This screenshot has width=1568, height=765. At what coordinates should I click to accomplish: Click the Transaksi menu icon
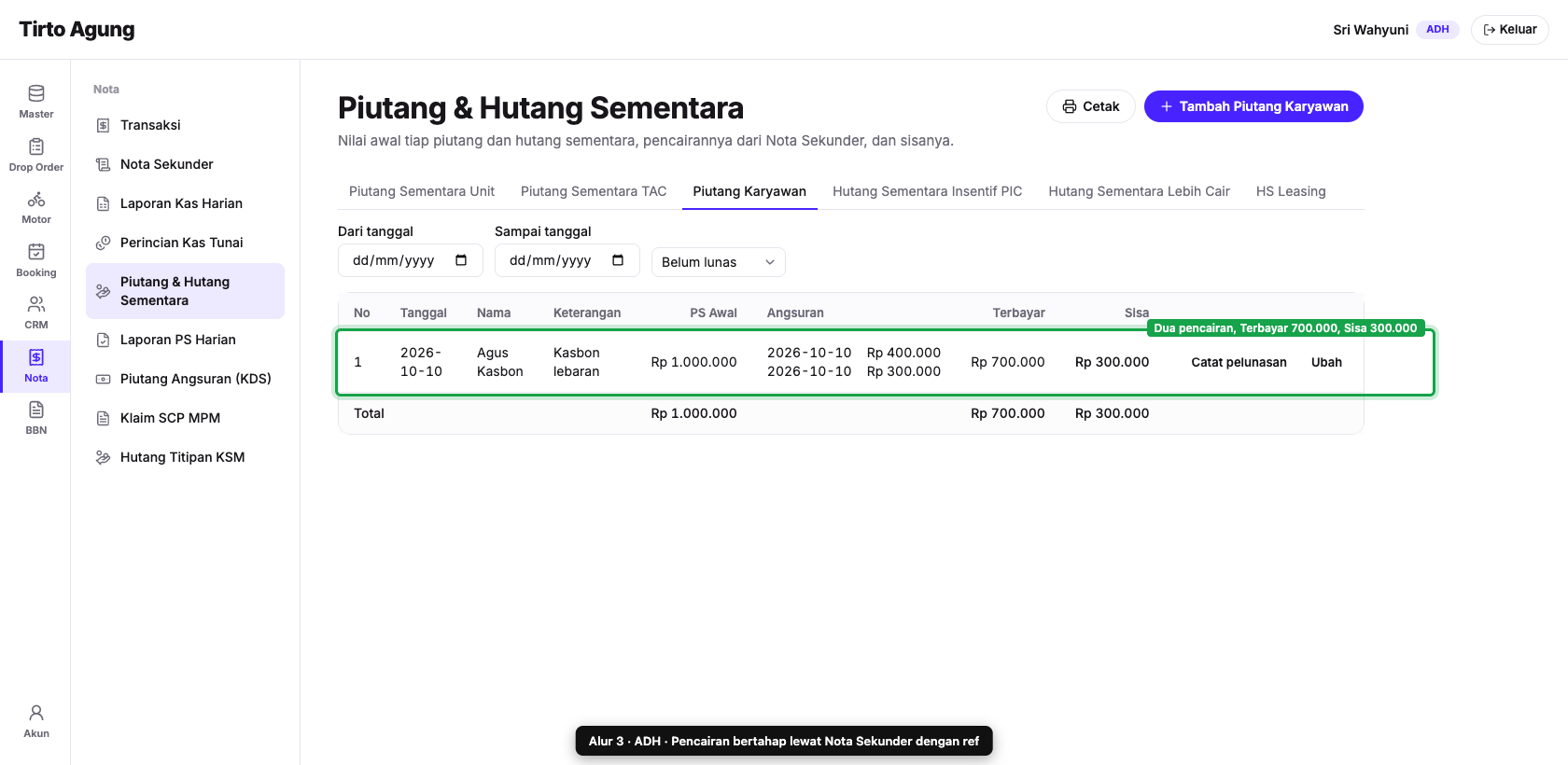[x=104, y=125]
